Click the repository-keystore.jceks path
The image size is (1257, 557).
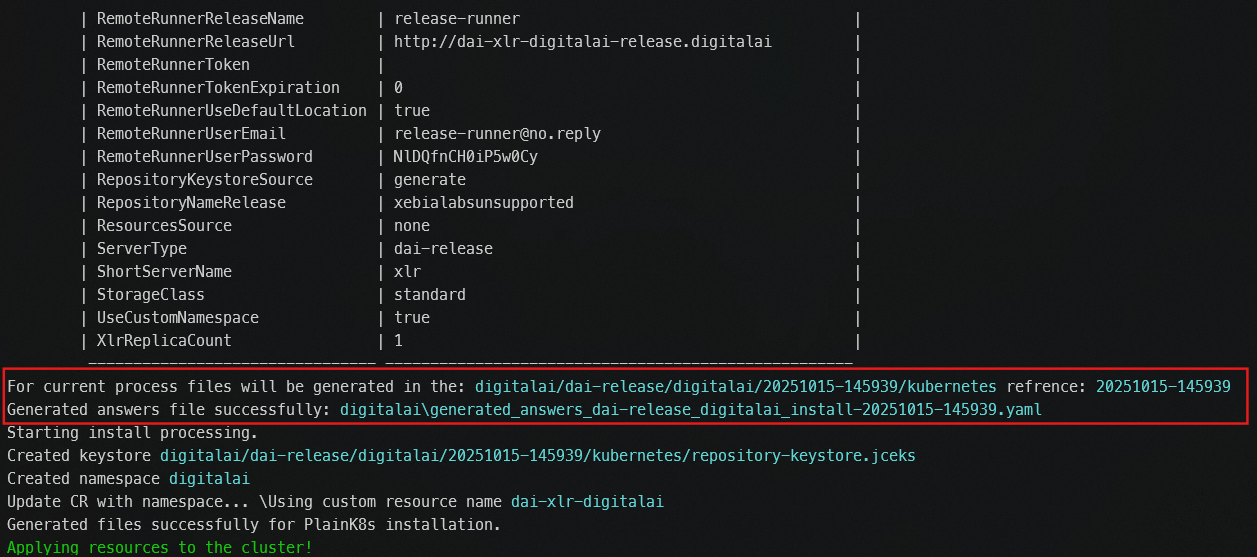[538, 456]
